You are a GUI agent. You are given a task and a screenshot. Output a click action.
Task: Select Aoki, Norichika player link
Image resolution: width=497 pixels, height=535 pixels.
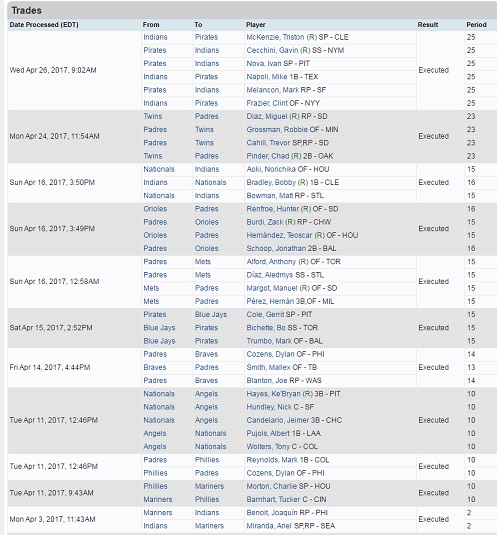click(x=271, y=169)
